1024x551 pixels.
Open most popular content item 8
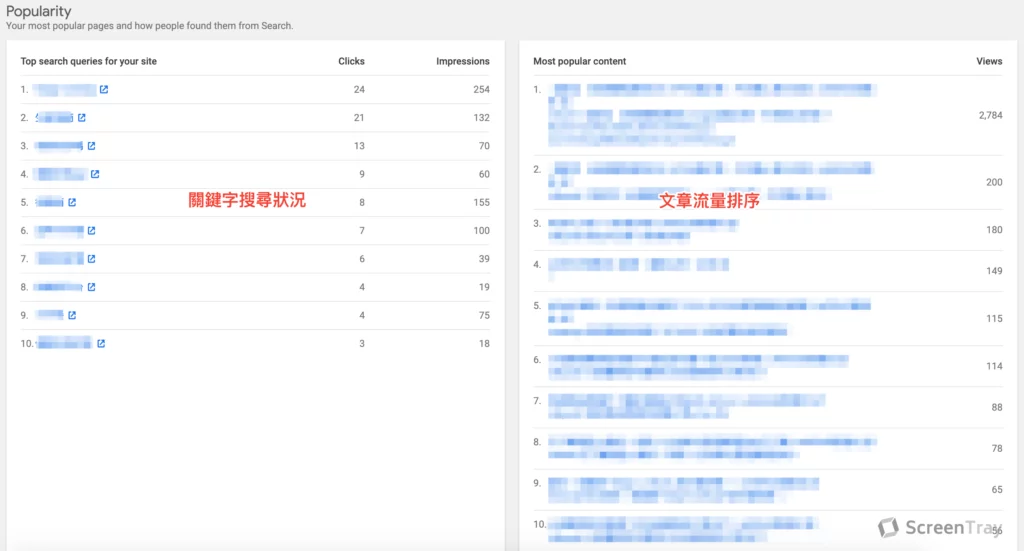coord(712,448)
